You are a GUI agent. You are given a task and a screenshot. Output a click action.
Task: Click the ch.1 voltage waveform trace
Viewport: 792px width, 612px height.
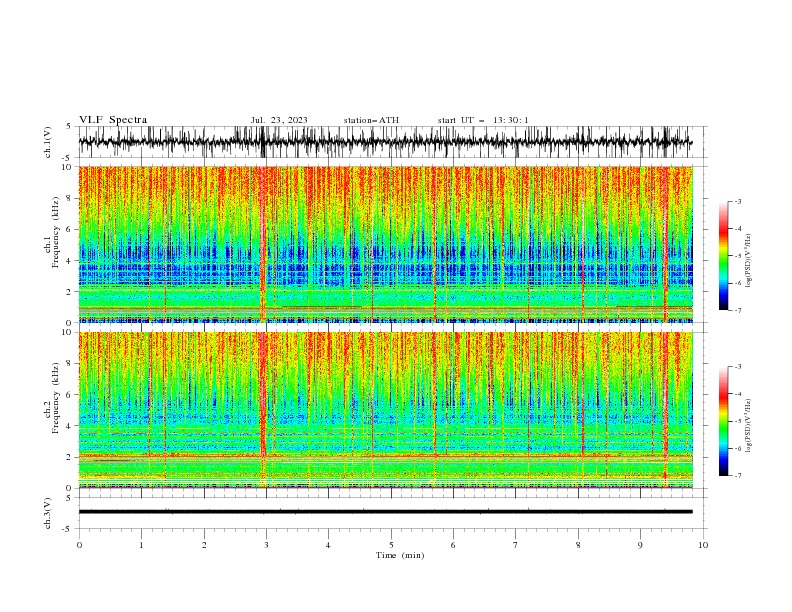click(x=385, y=142)
